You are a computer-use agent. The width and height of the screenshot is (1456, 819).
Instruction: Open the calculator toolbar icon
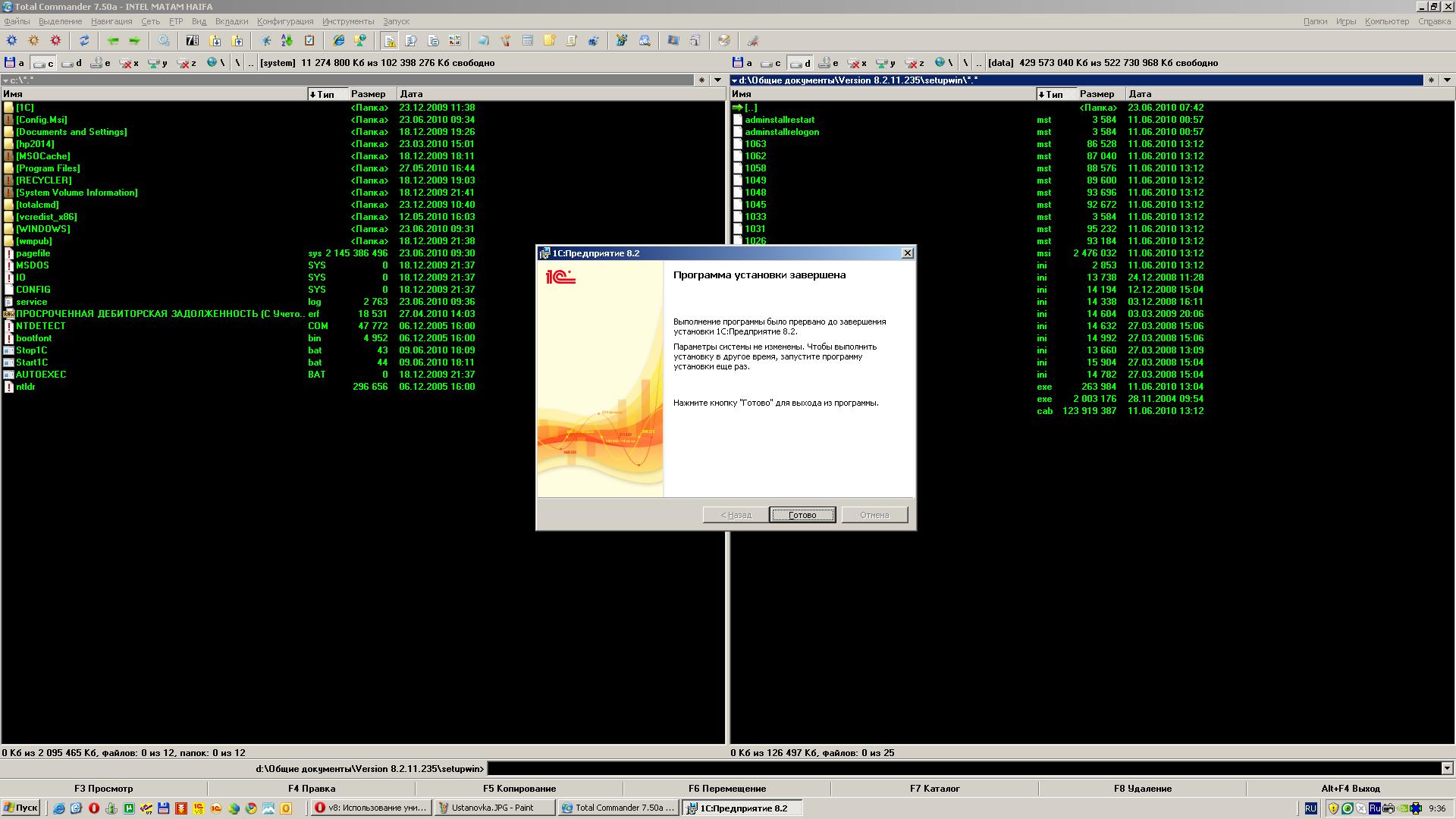(528, 41)
